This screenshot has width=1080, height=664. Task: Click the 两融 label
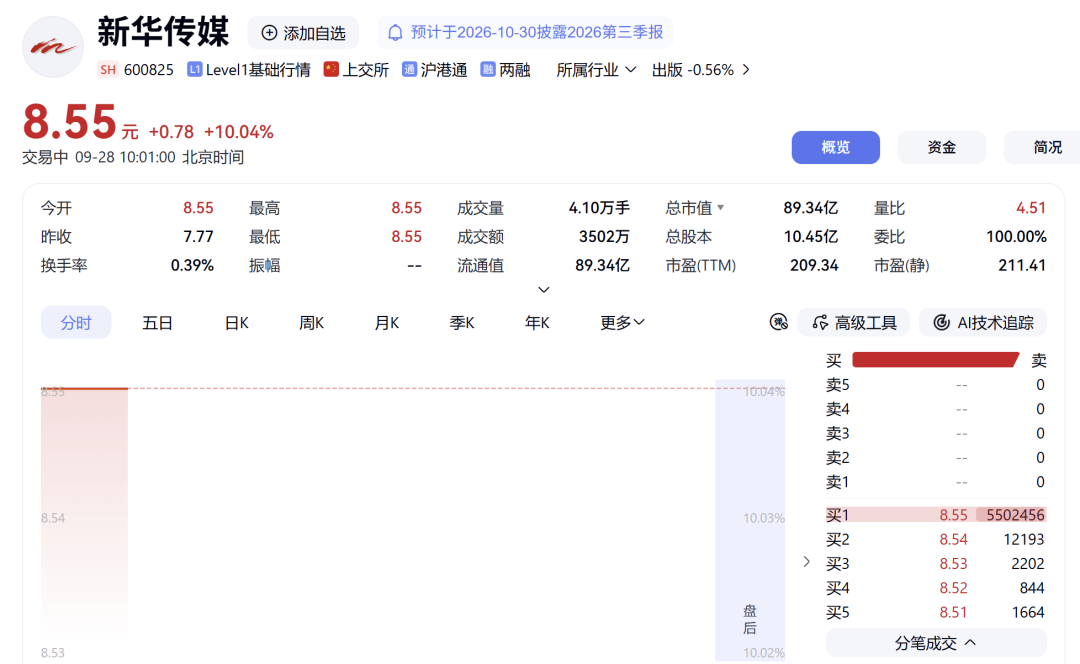[515, 70]
